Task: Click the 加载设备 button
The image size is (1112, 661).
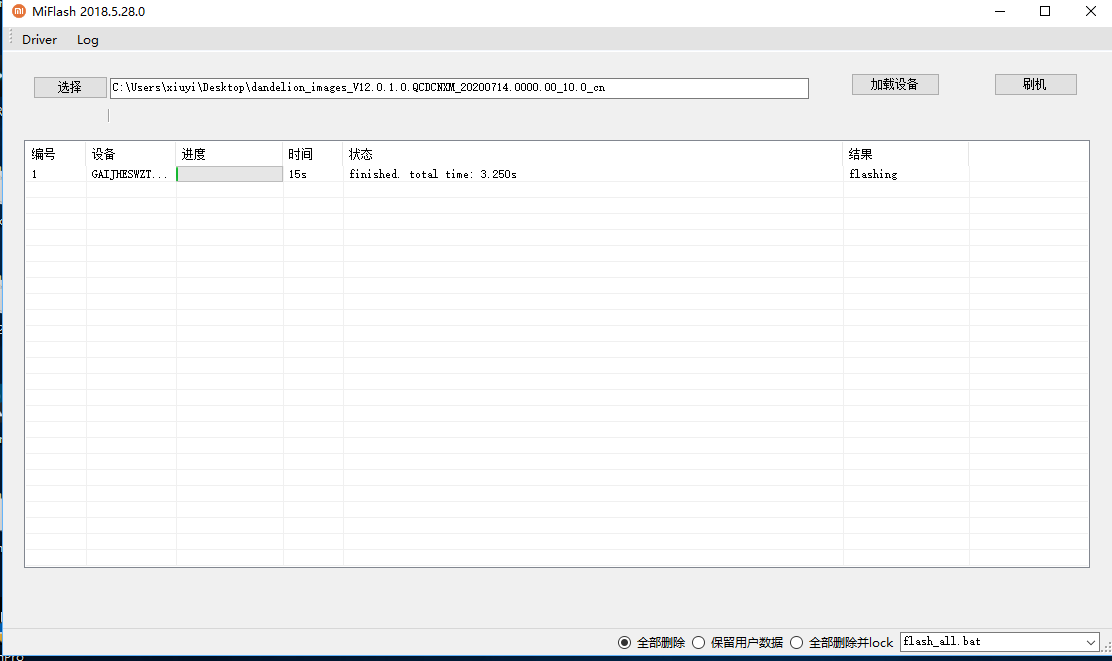Action: (x=895, y=84)
